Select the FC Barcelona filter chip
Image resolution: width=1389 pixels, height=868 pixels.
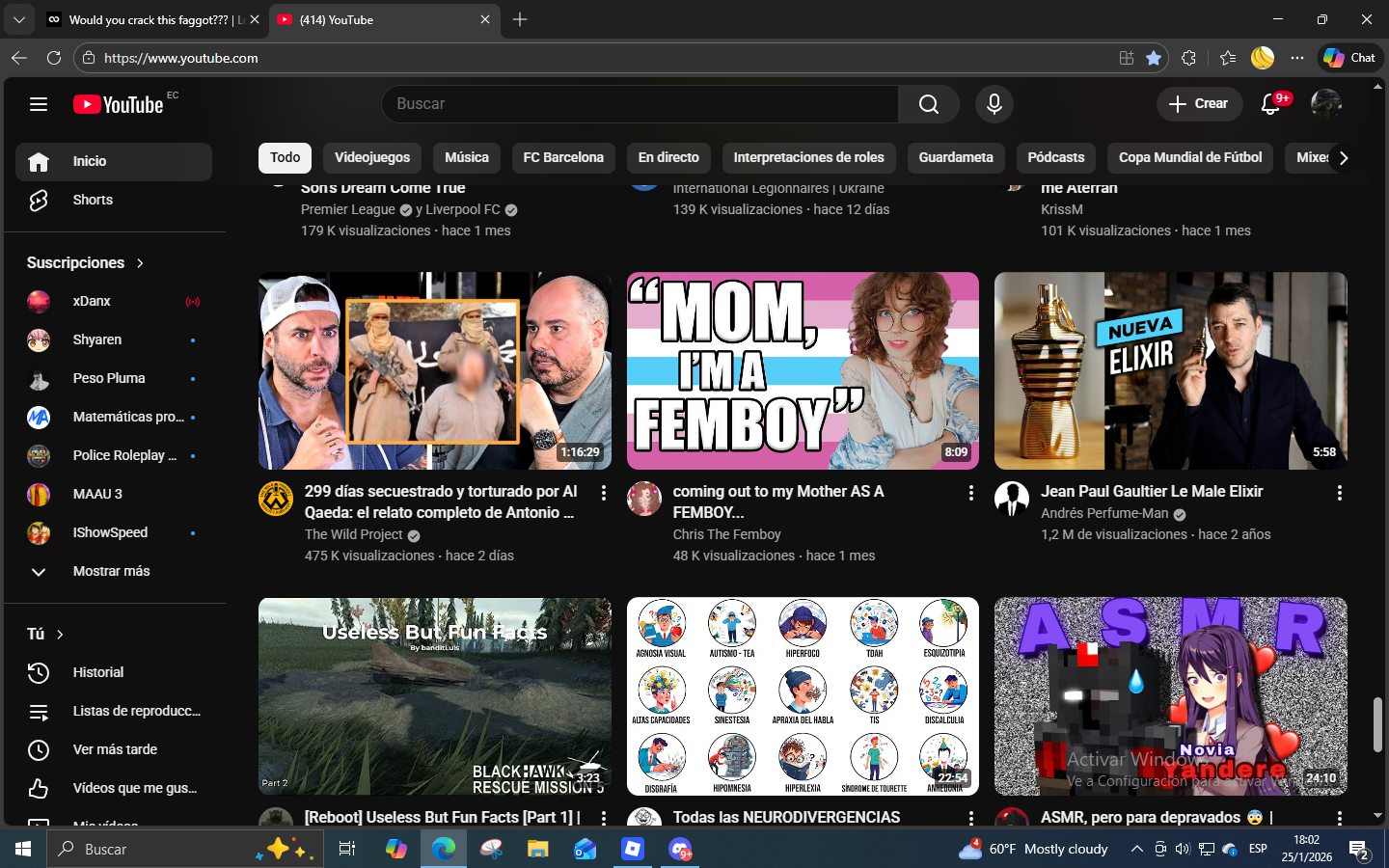[x=563, y=157]
